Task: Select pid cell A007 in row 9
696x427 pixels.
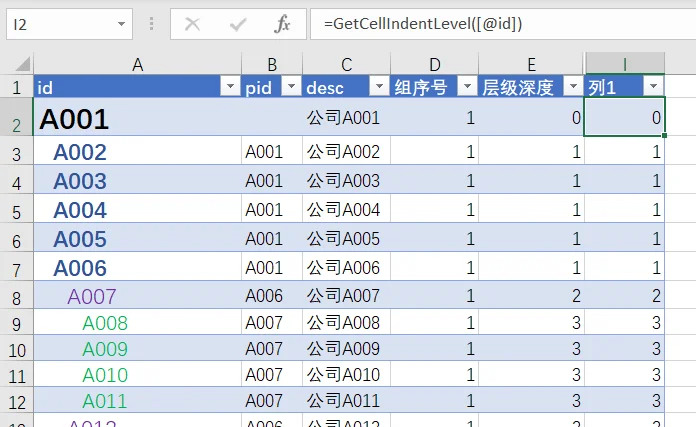Action: tap(272, 322)
